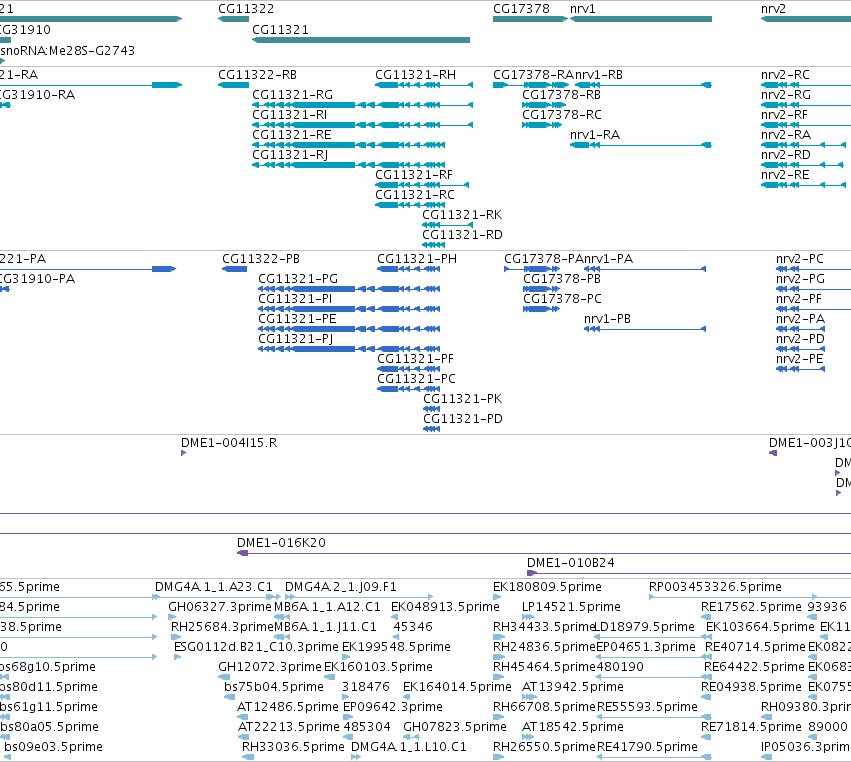
Task: Click protein CG17378-PC
Action: (562, 299)
